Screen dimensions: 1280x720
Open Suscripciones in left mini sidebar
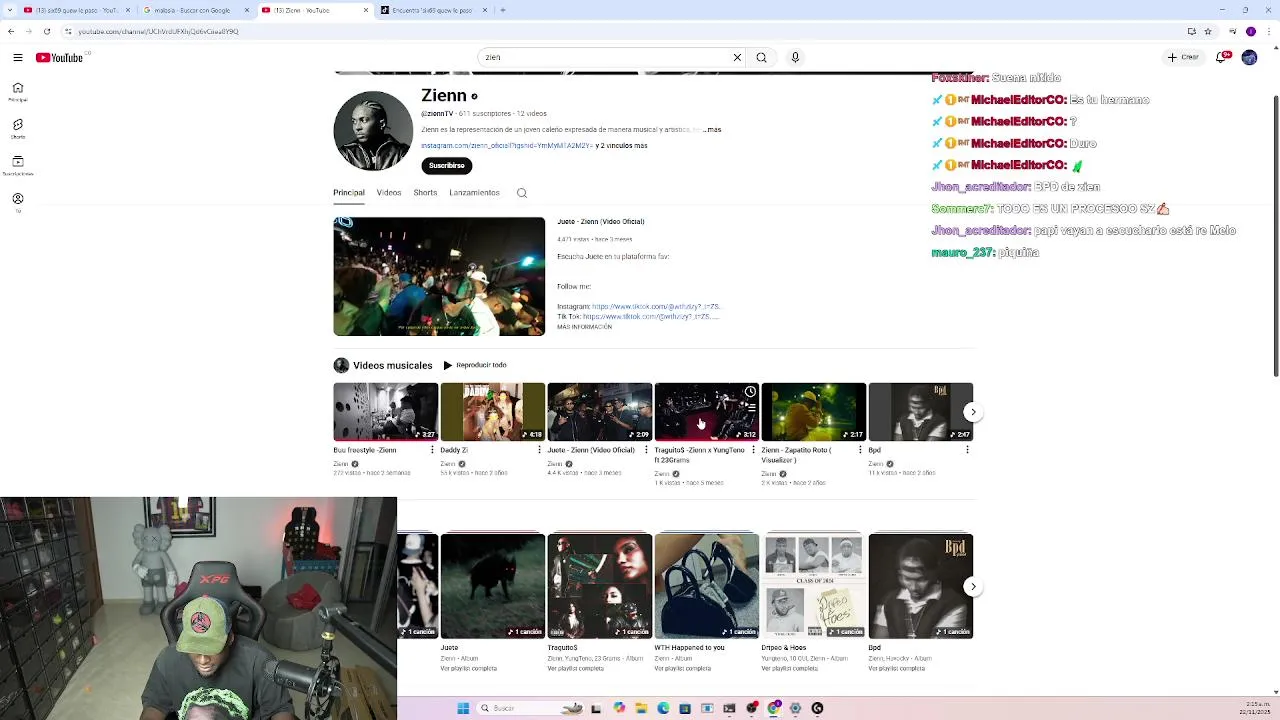tap(17, 165)
